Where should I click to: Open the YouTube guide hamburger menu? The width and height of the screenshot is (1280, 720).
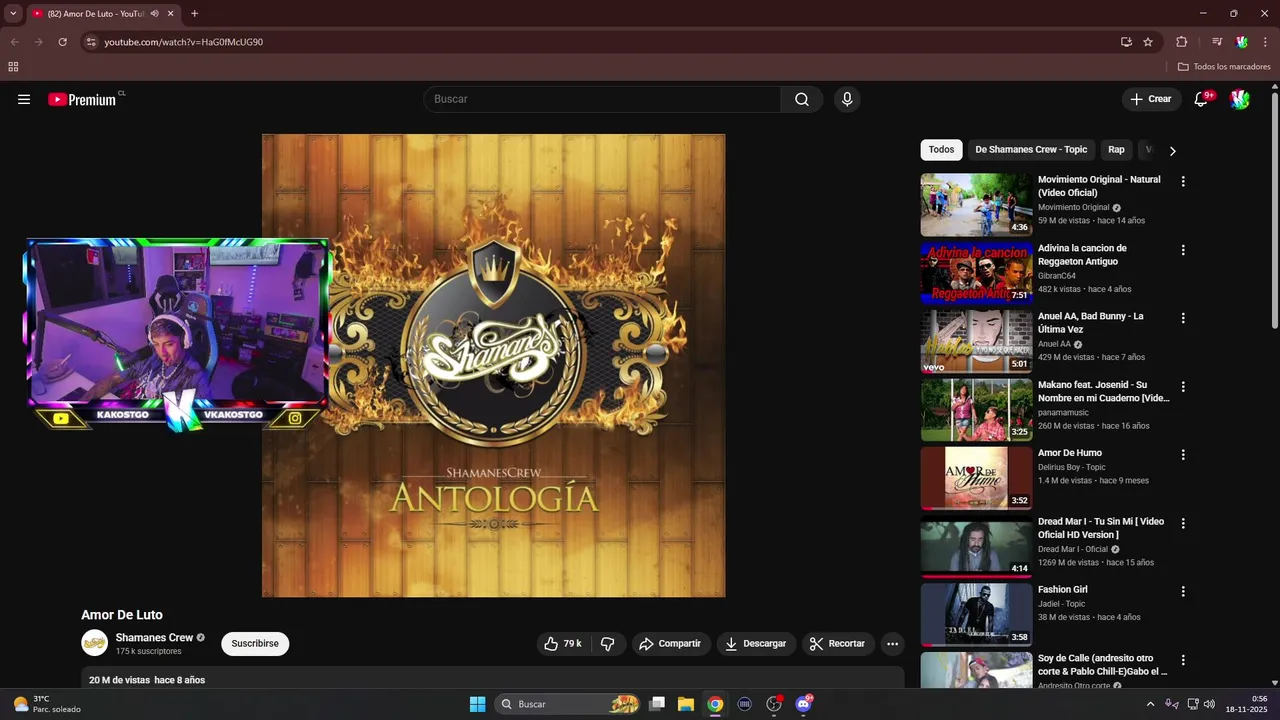(24, 99)
